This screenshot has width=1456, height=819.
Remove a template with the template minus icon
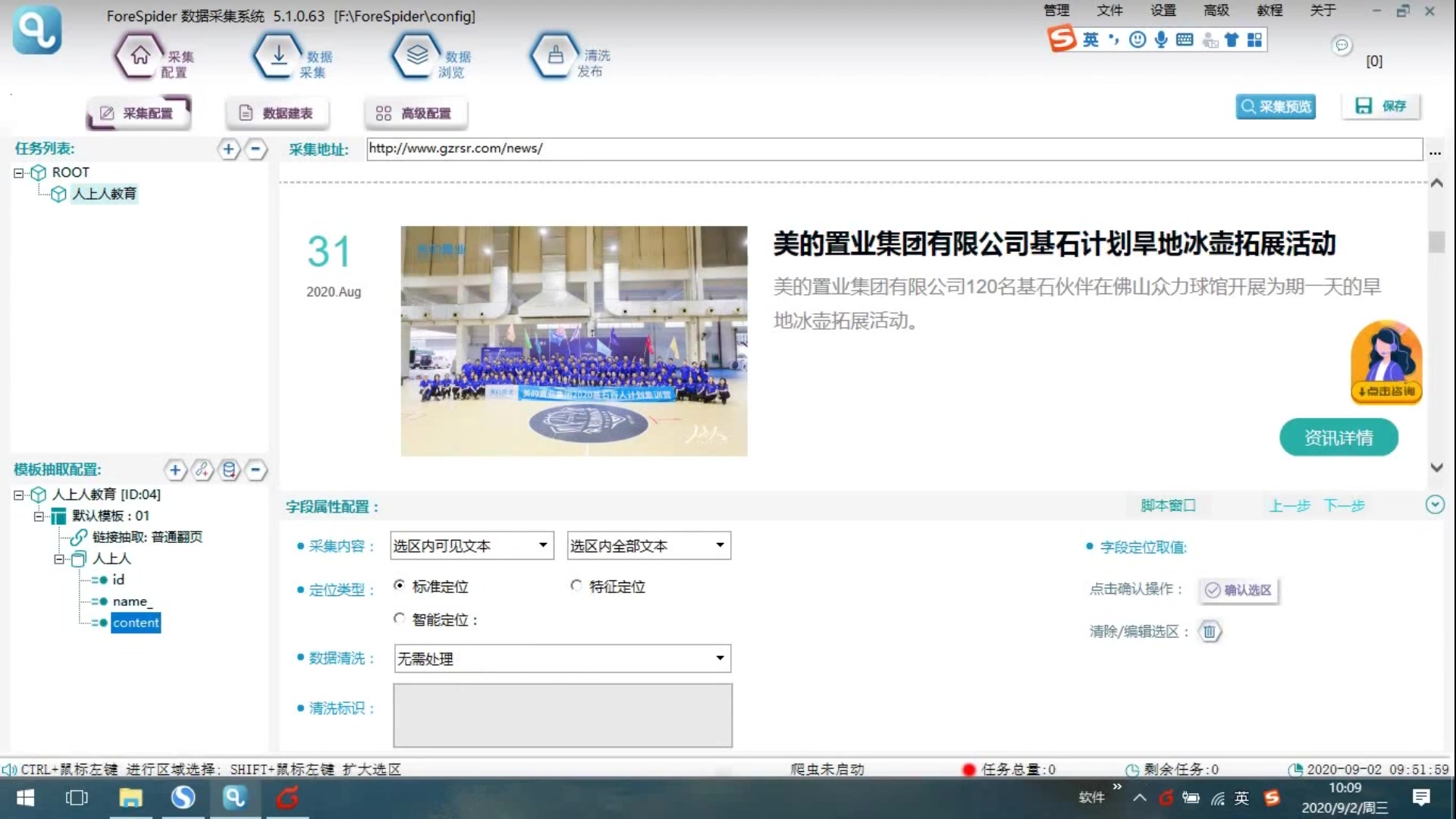coord(256,470)
